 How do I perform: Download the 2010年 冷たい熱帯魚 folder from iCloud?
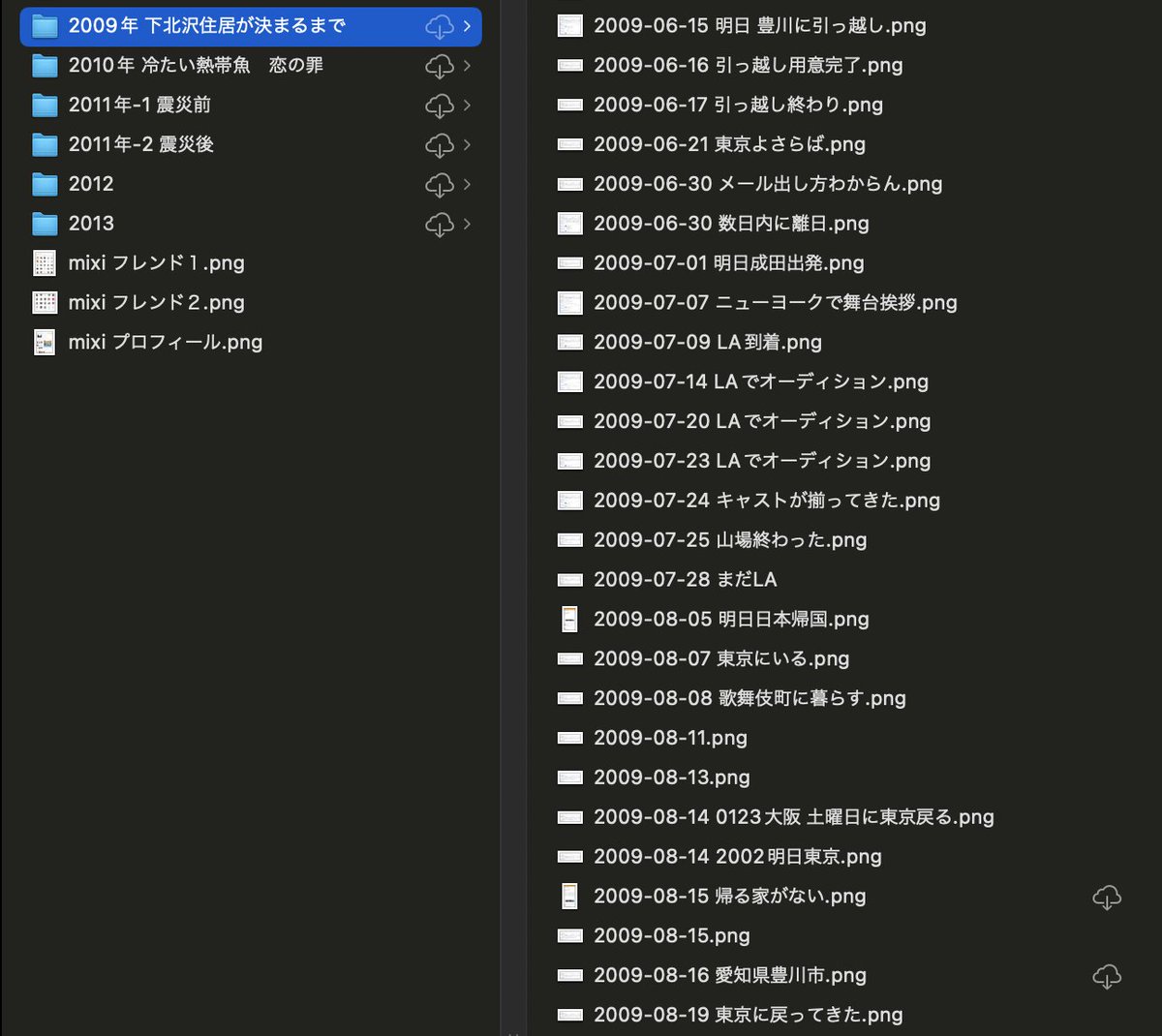[x=440, y=67]
